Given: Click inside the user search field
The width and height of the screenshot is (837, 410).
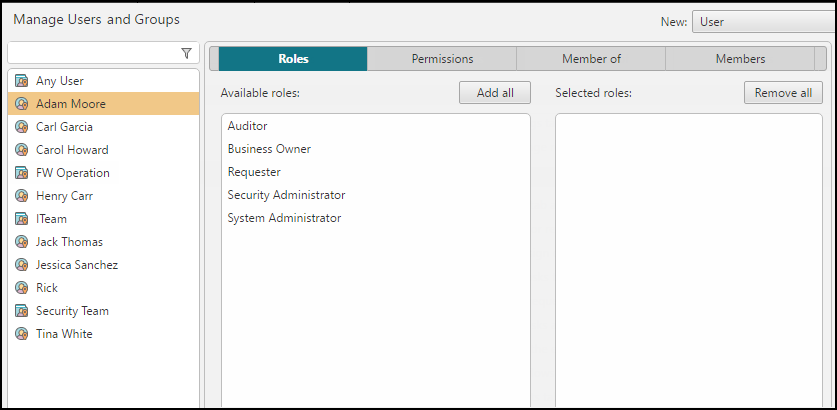Looking at the screenshot, I should 93,53.
